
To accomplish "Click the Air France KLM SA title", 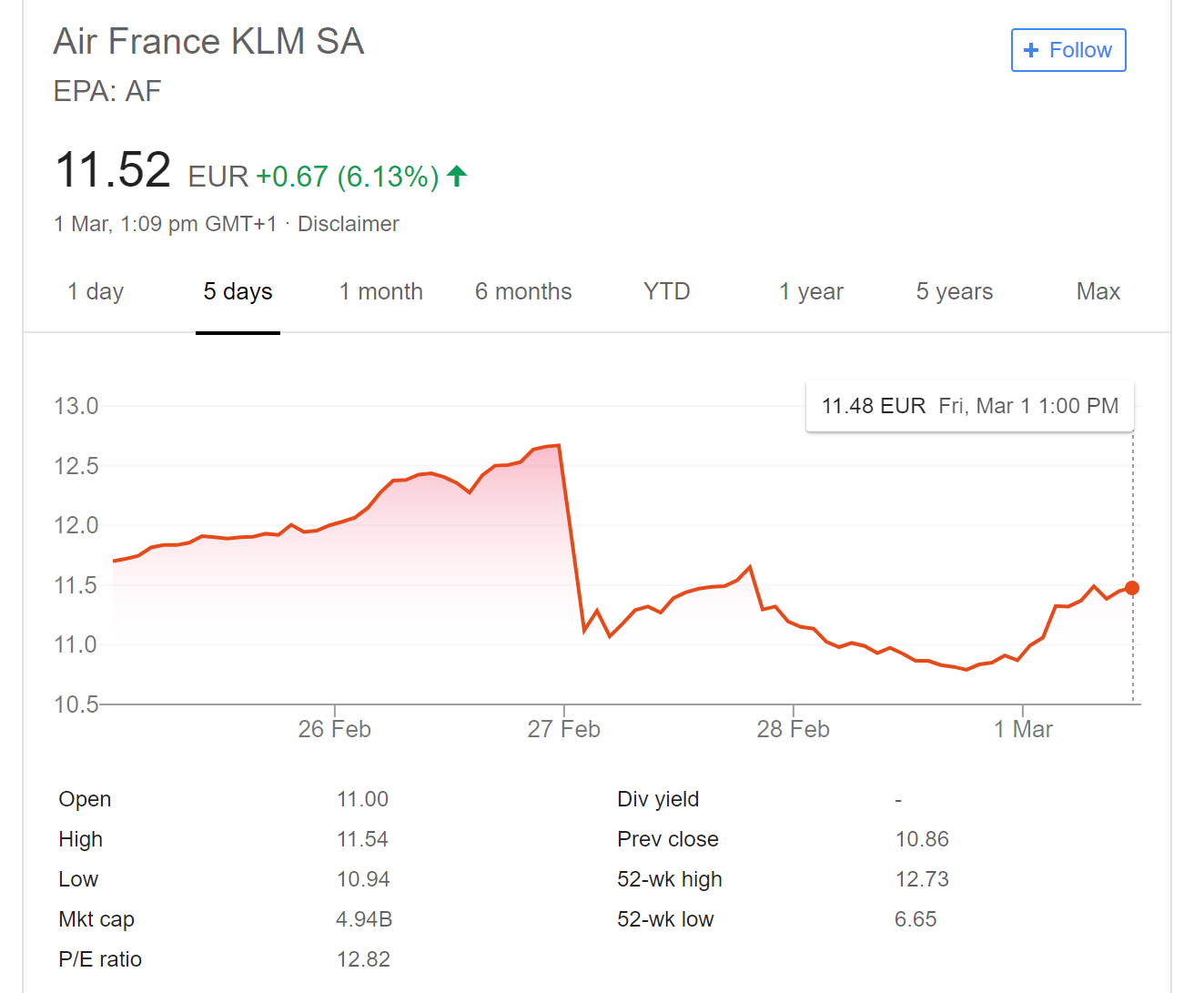I will tap(208, 42).
